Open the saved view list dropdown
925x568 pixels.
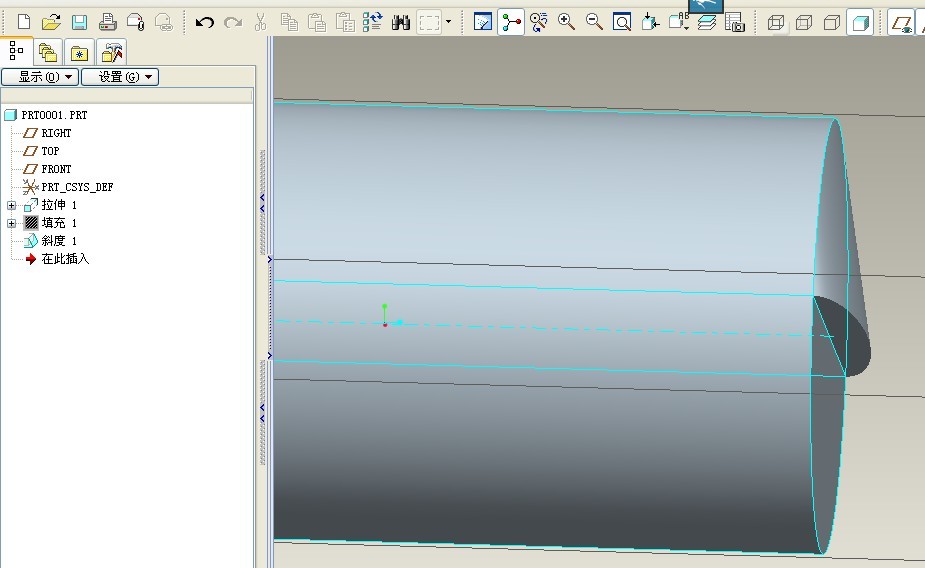pyautogui.click(x=679, y=21)
